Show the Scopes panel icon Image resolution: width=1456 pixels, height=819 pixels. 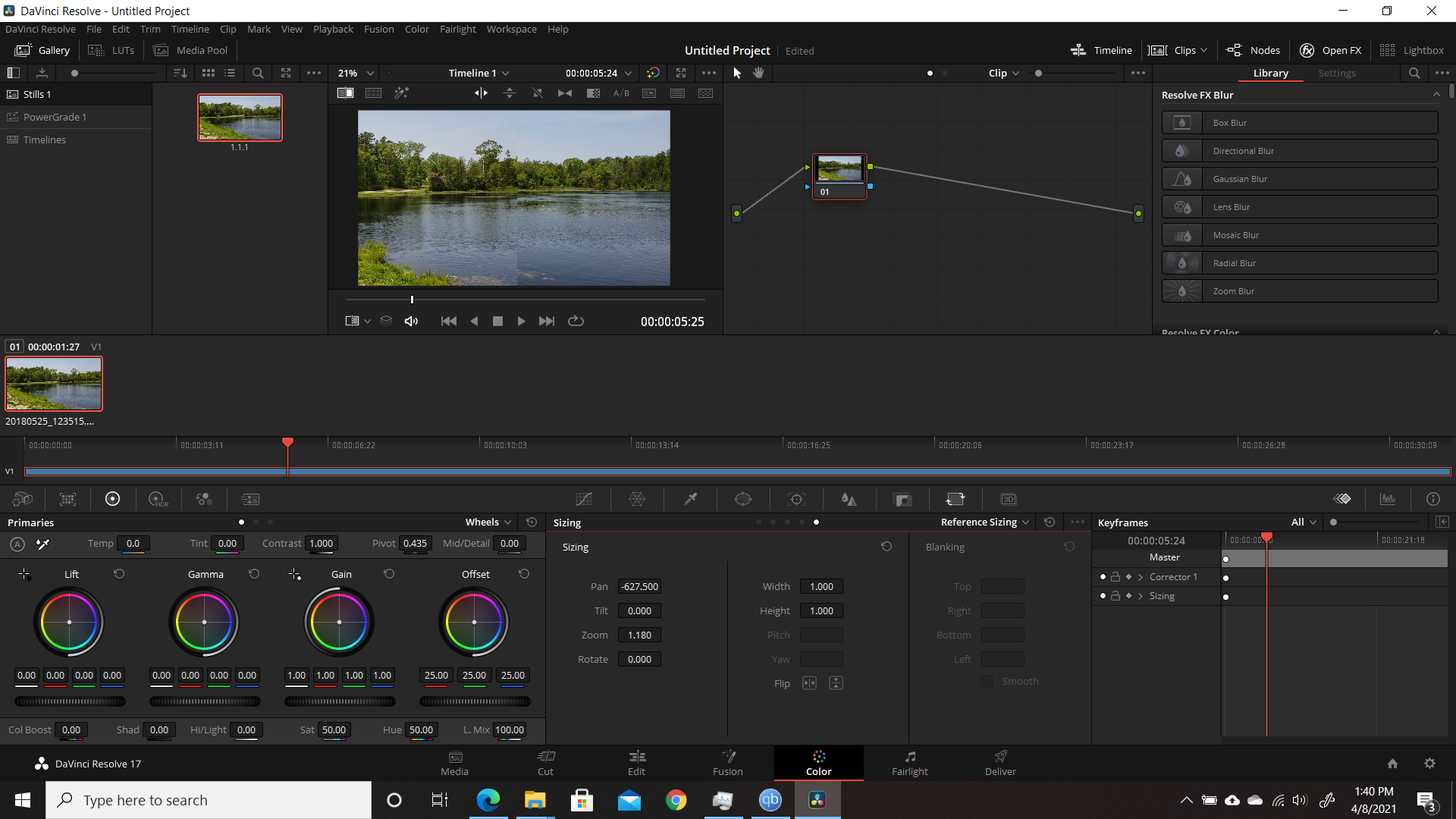point(1388,499)
